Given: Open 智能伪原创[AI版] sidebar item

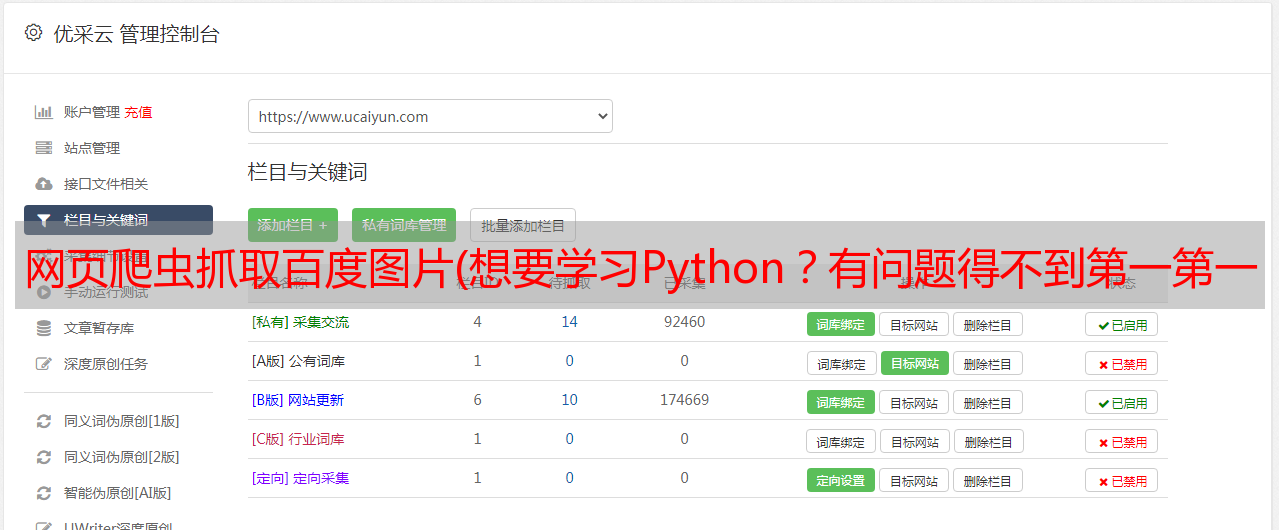Looking at the screenshot, I should [117, 493].
